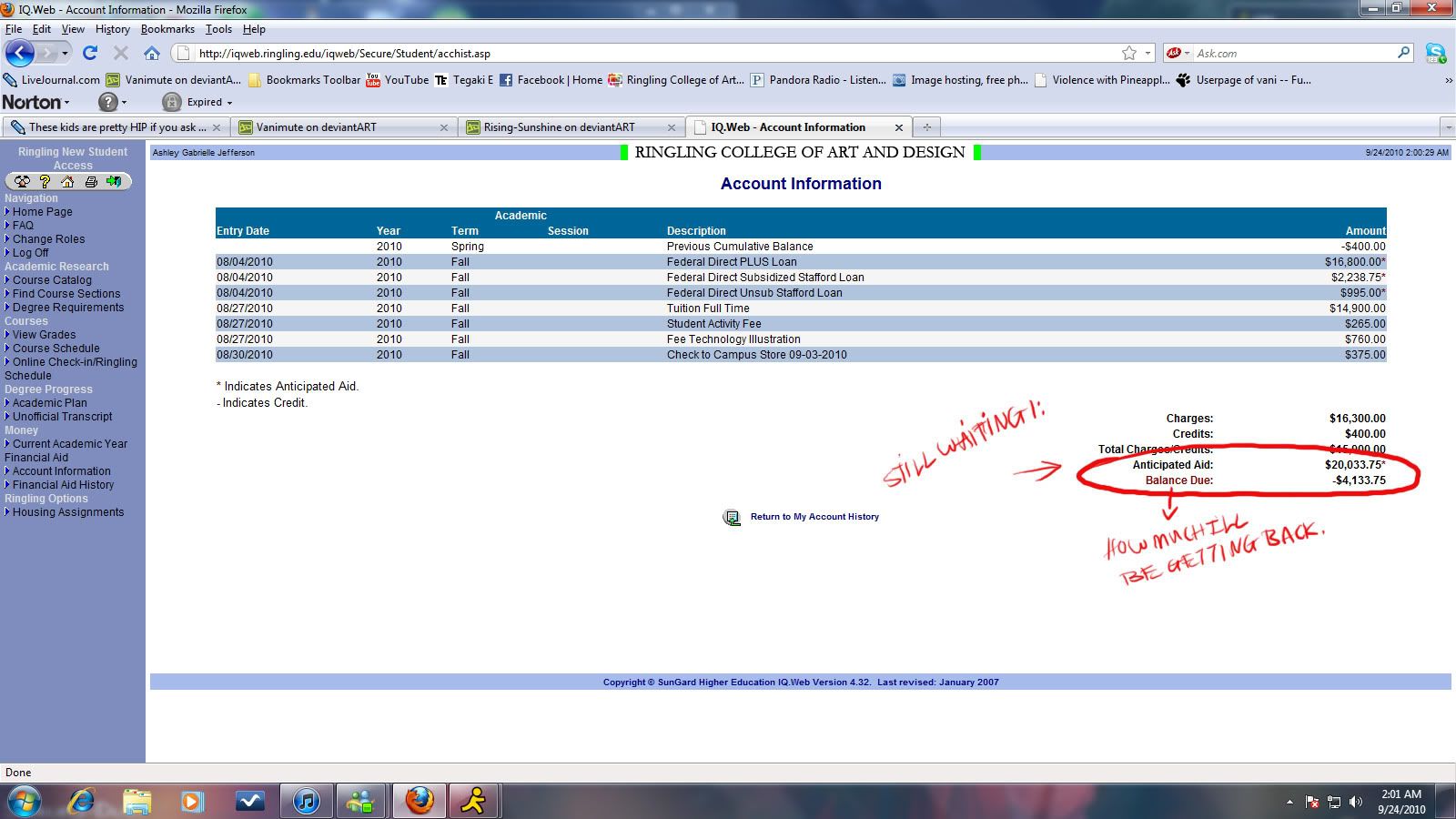
Task: Go to browser Home page icon
Action: click(152, 53)
